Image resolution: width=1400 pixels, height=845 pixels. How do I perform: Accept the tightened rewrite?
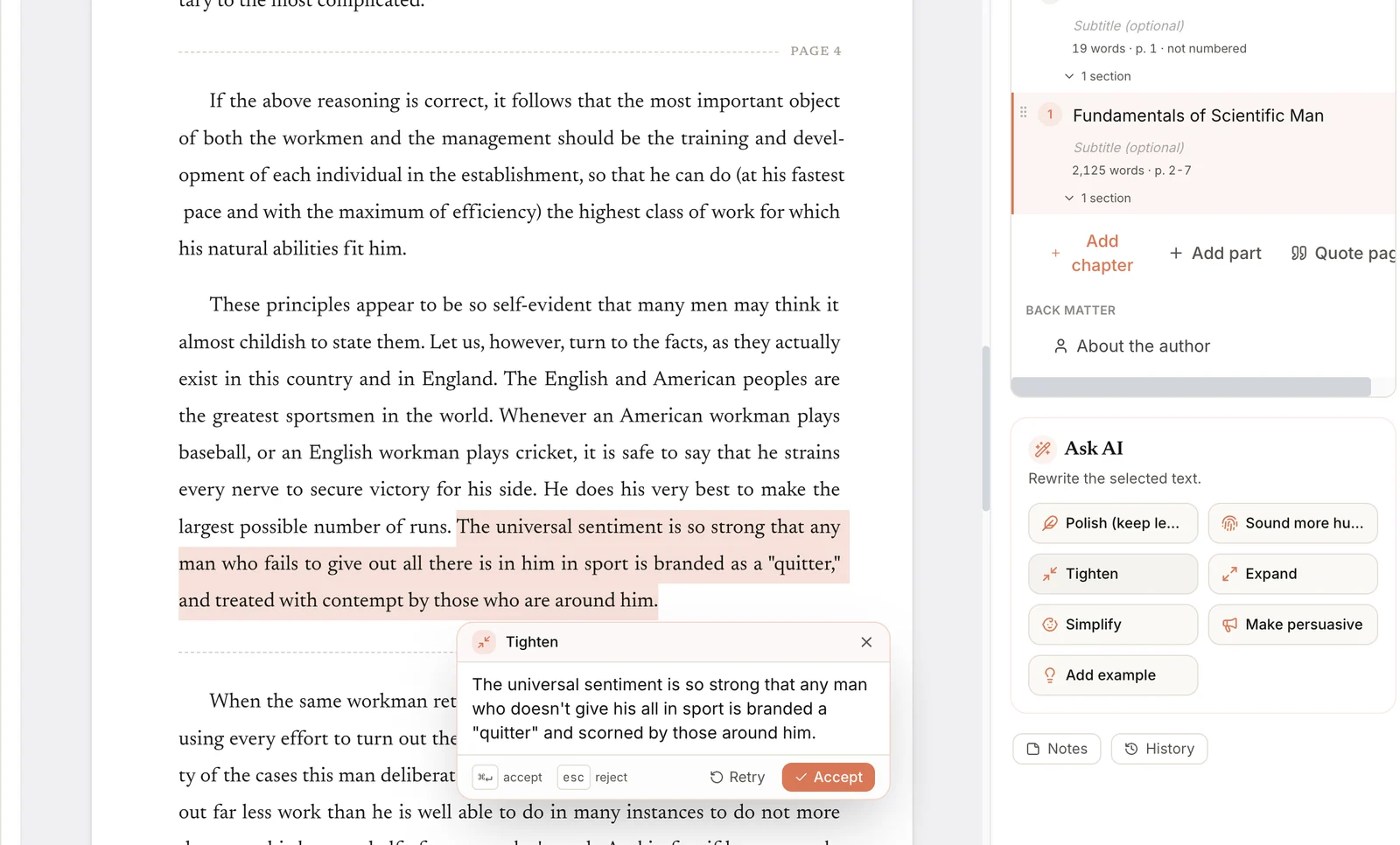(828, 777)
